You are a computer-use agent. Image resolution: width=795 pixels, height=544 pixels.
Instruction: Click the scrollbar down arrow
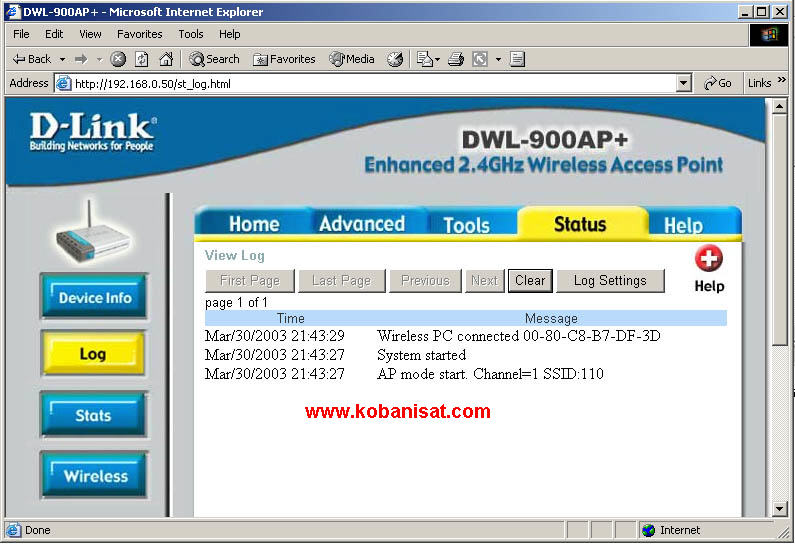point(779,508)
